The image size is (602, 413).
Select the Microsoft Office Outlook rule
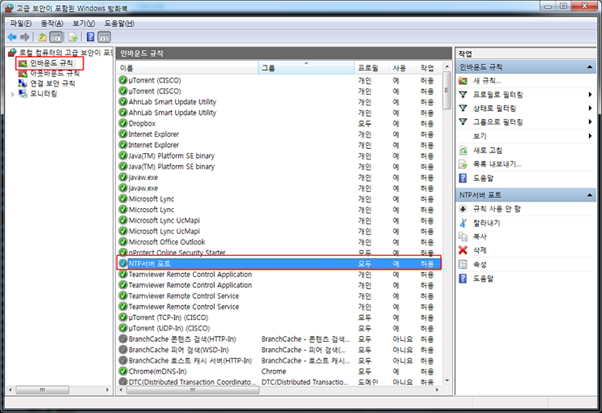click(279, 242)
